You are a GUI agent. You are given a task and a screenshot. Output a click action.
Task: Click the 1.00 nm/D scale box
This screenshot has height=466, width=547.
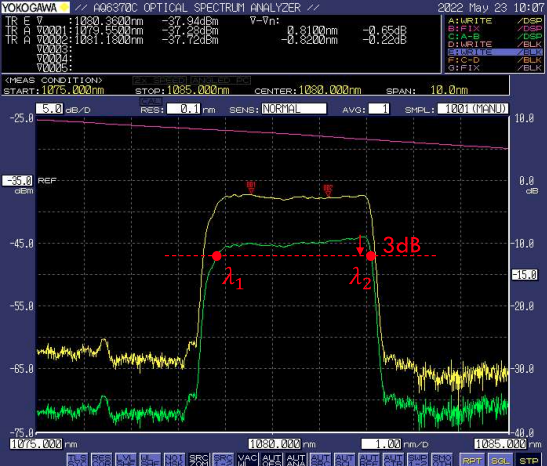pos(382,444)
